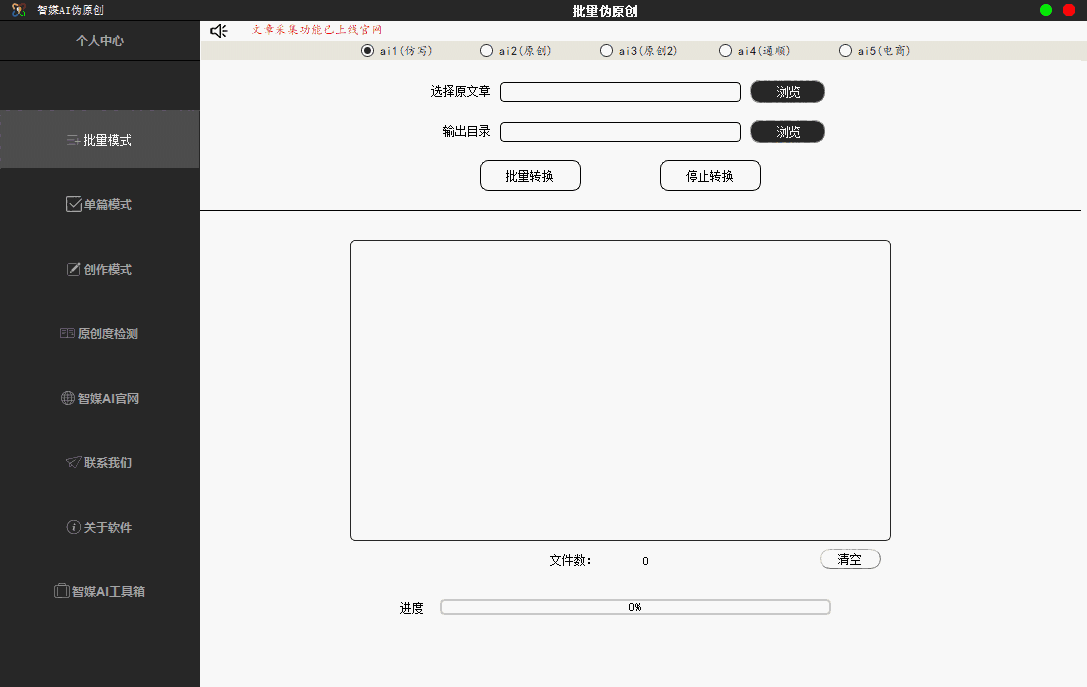The image size is (1087, 687).
Task: Click the 输出目录 input field
Action: tap(620, 131)
